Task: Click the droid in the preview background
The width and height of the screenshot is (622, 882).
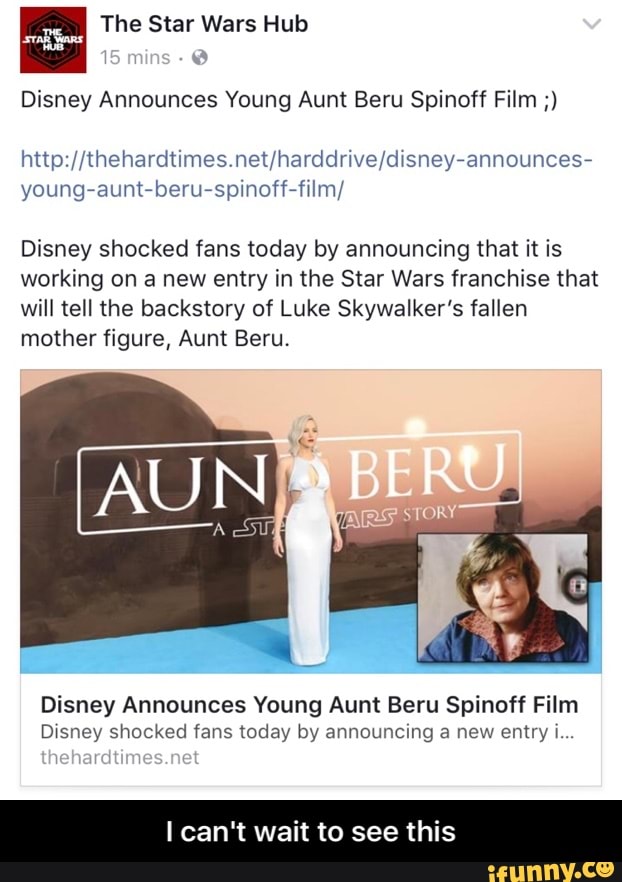Action: 509,509
